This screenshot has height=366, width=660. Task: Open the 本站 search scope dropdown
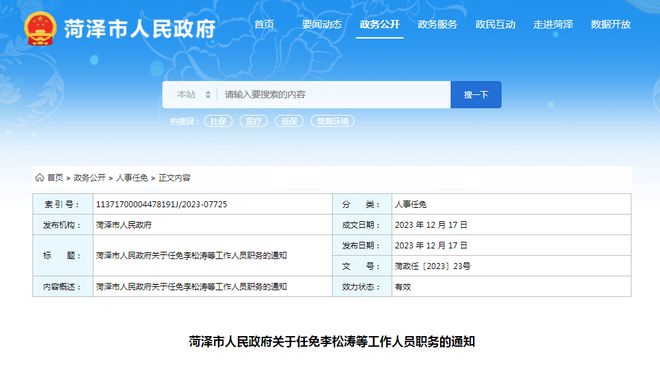pyautogui.click(x=193, y=95)
